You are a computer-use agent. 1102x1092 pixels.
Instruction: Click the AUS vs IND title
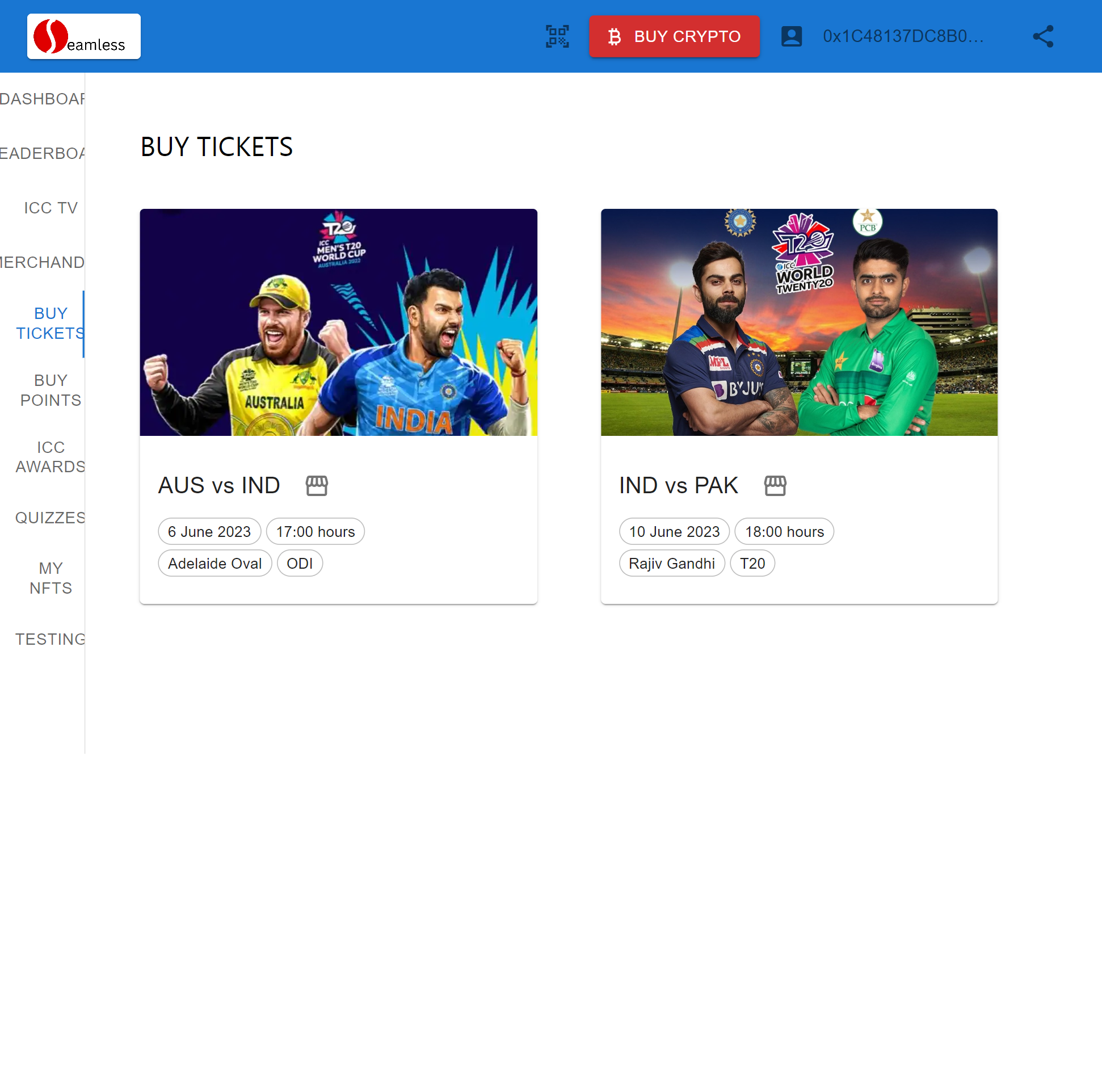coord(219,485)
